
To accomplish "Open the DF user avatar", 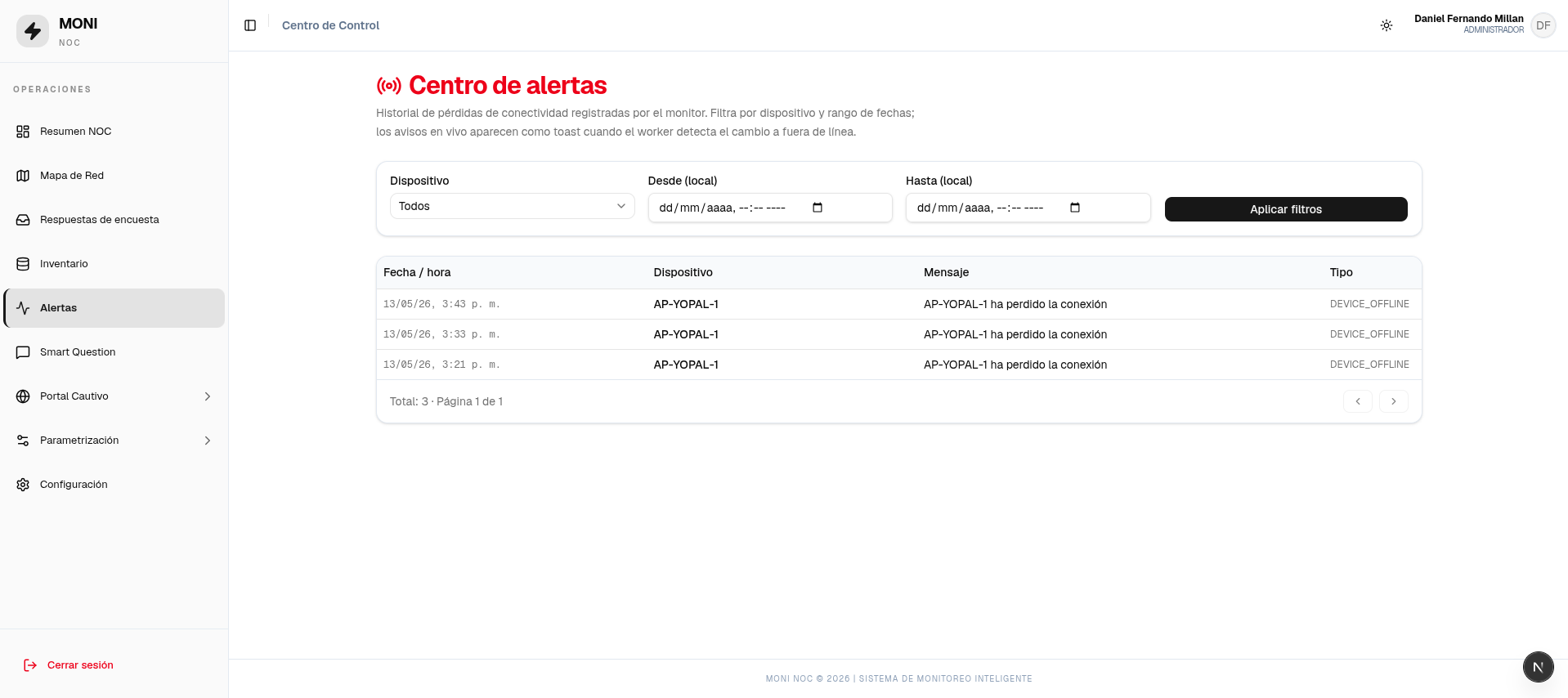I will coord(1543,25).
